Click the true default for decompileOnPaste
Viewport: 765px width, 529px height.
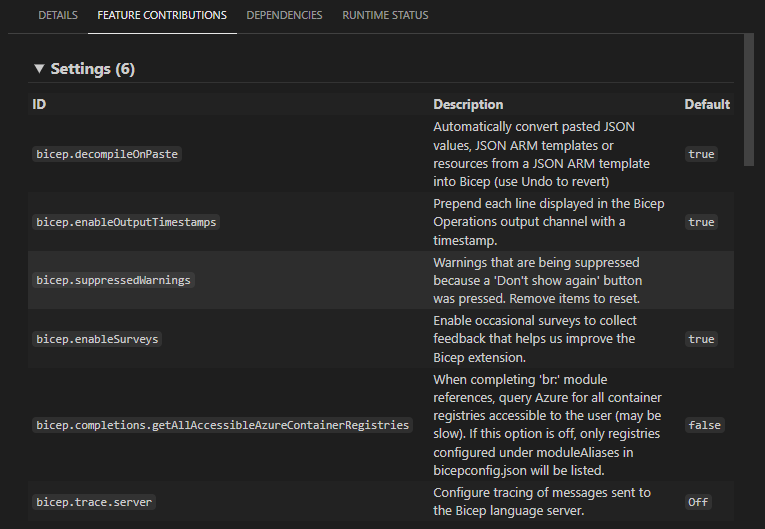701,154
